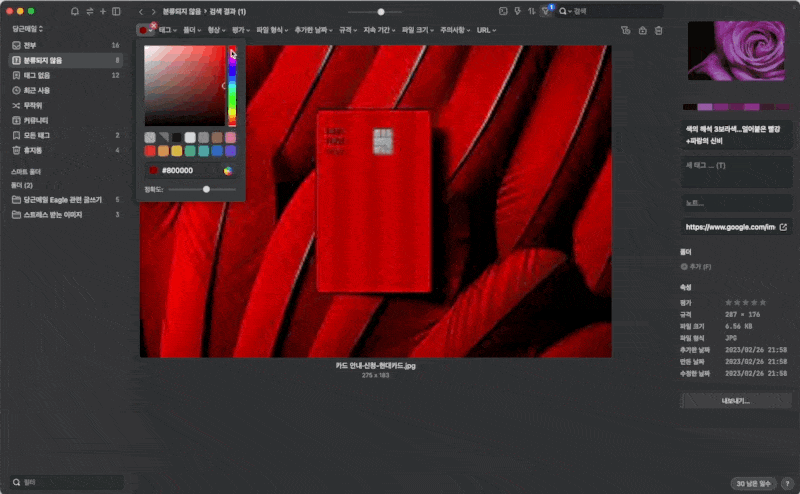The width and height of the screenshot is (800, 494).
Task: Open 모든 태그 in the sidebar
Action: pyautogui.click(x=66, y=135)
